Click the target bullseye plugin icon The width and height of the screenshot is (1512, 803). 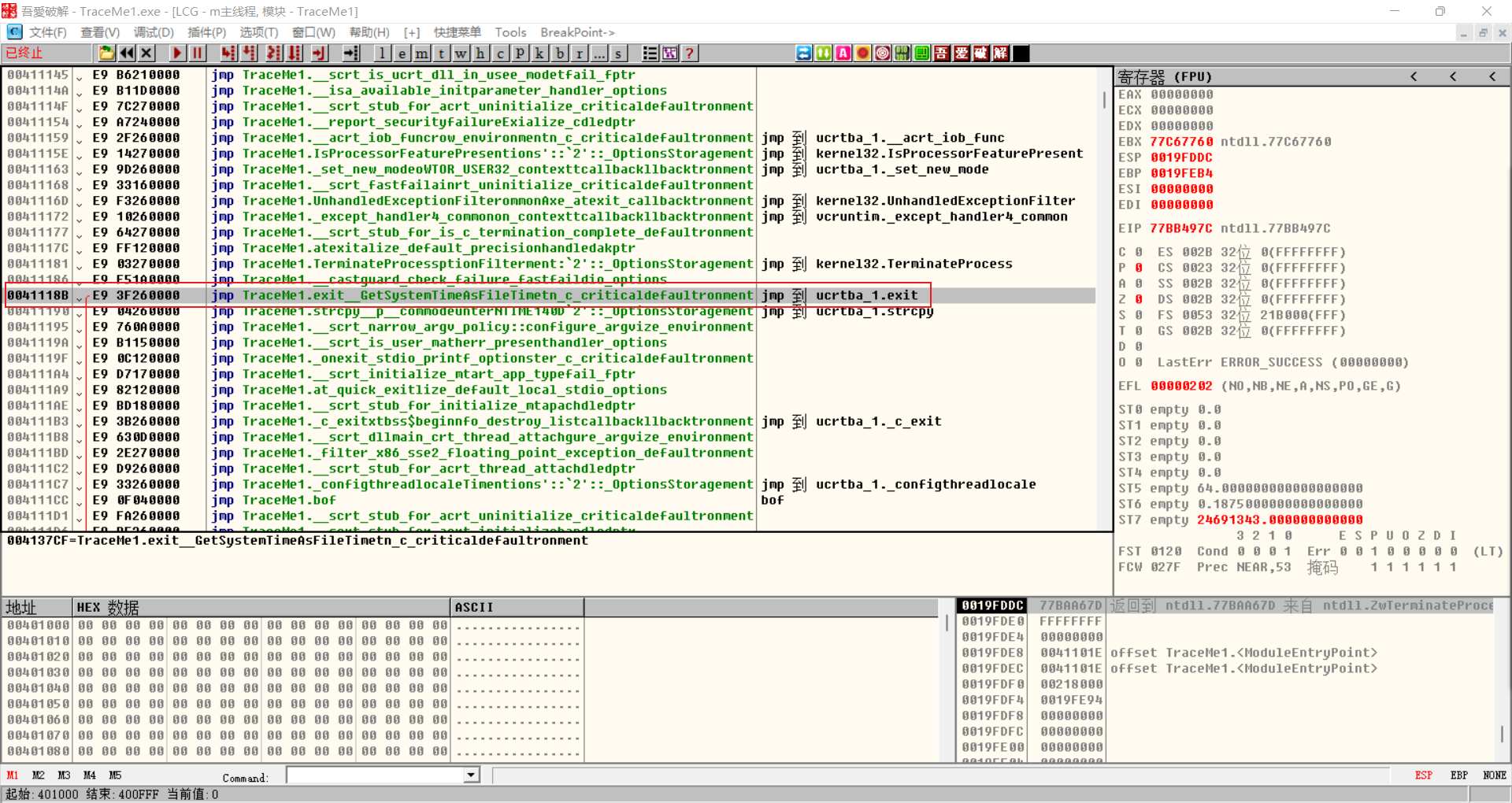882,54
